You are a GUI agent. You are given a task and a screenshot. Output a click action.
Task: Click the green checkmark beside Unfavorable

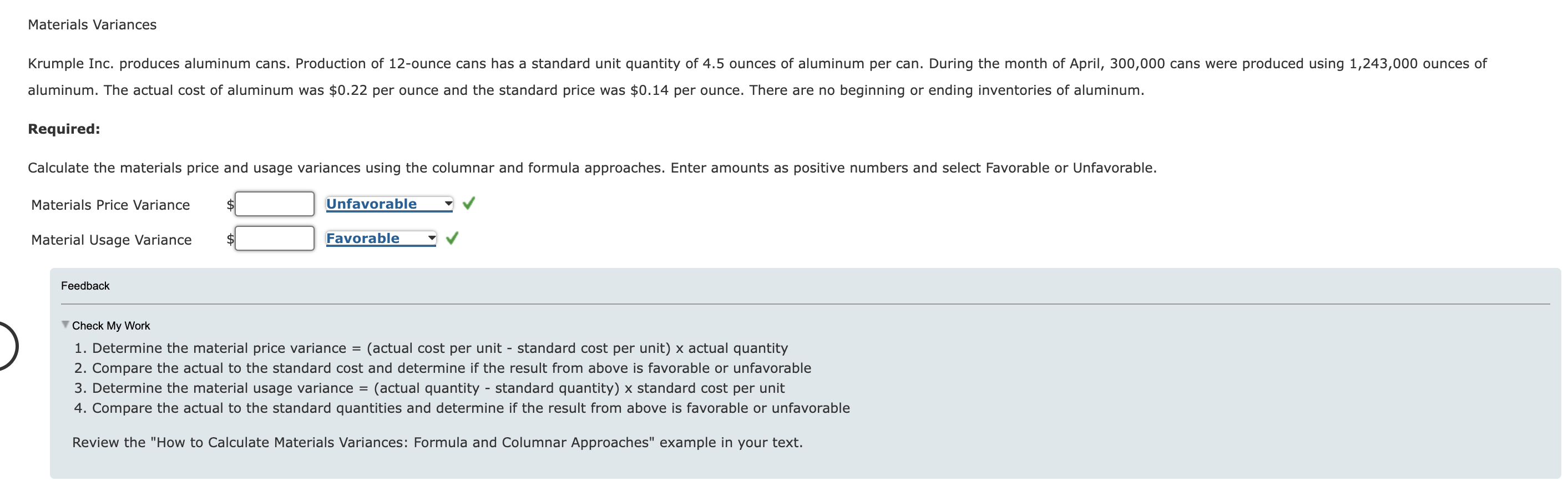click(x=468, y=204)
